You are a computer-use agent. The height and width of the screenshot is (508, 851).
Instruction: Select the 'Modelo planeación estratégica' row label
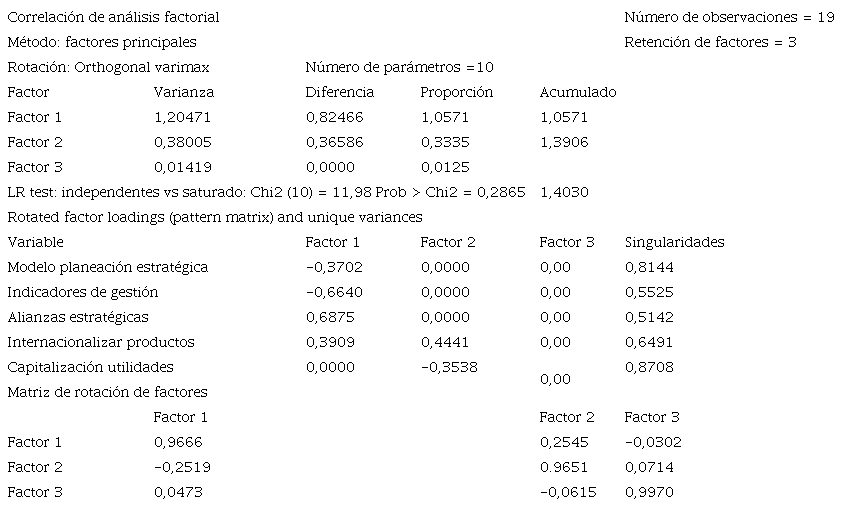click(107, 267)
